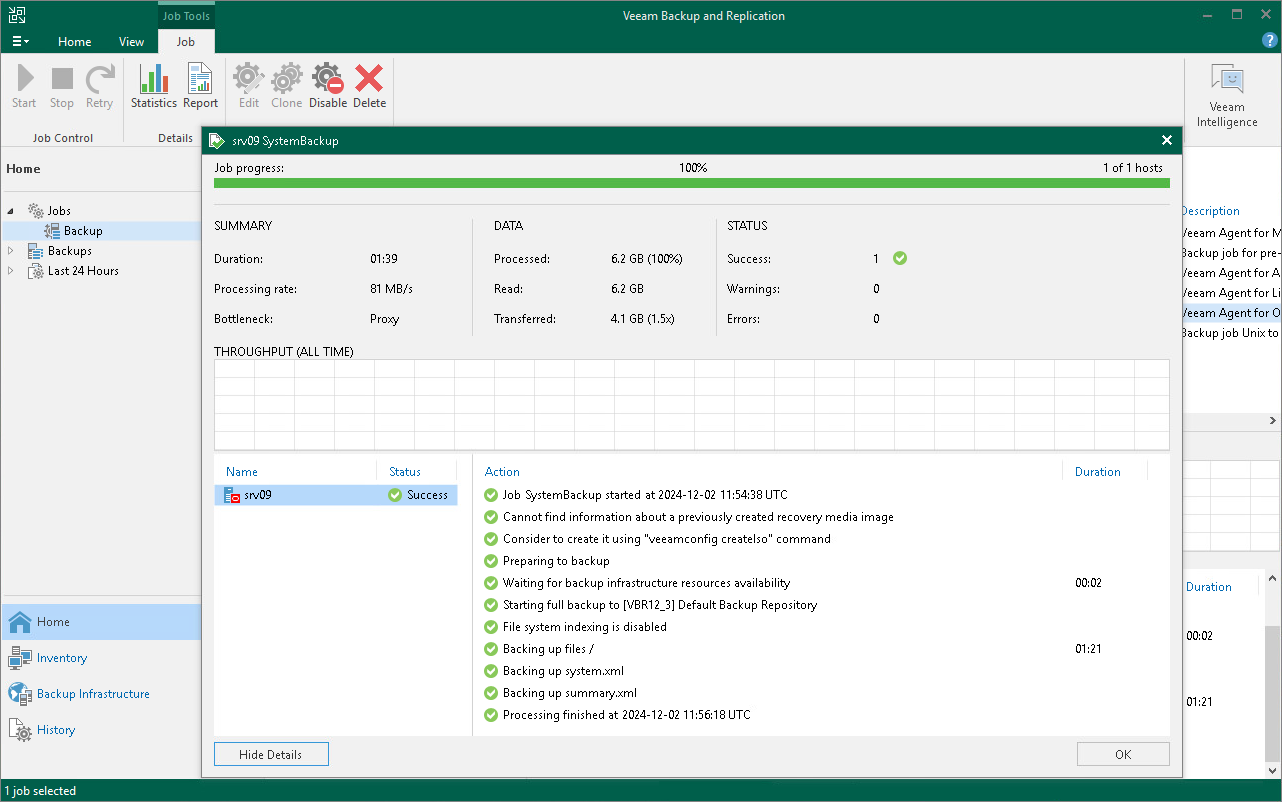1282x802 pixels.
Task: Open the main menu hamburger icon
Action: [19, 41]
